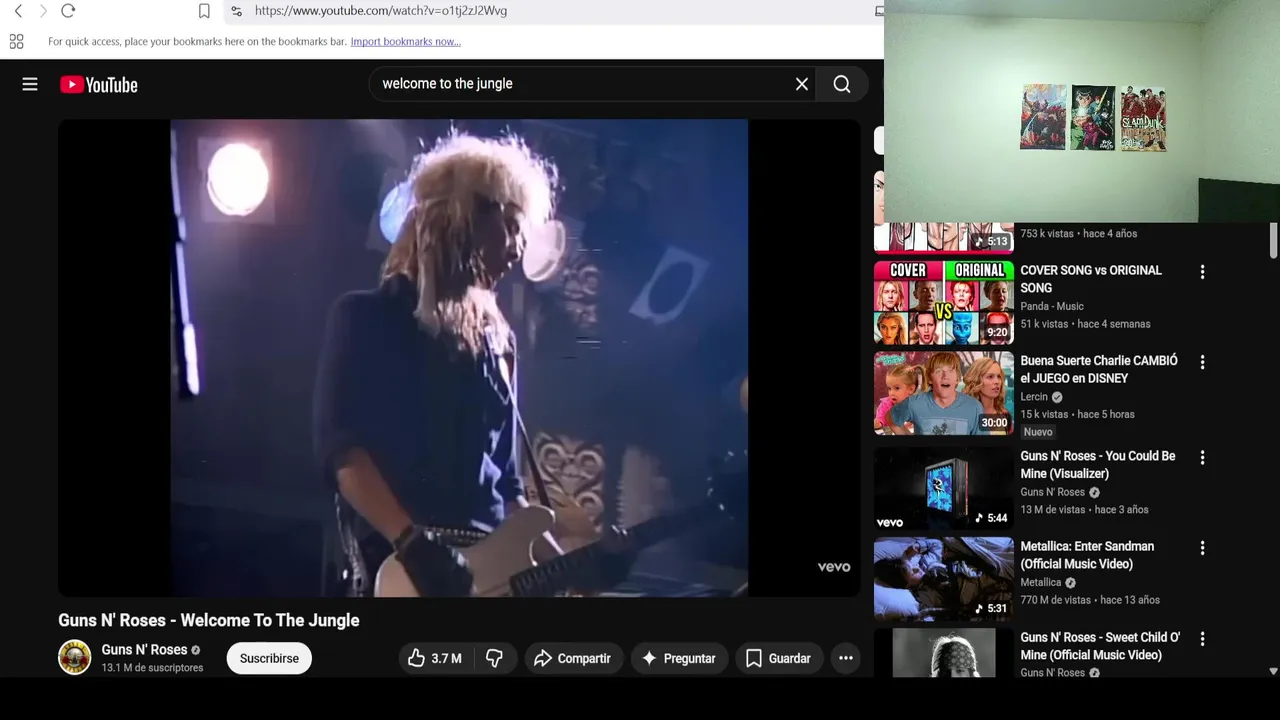1280x720 pixels.
Task: Clear the search query with X
Action: 802,84
